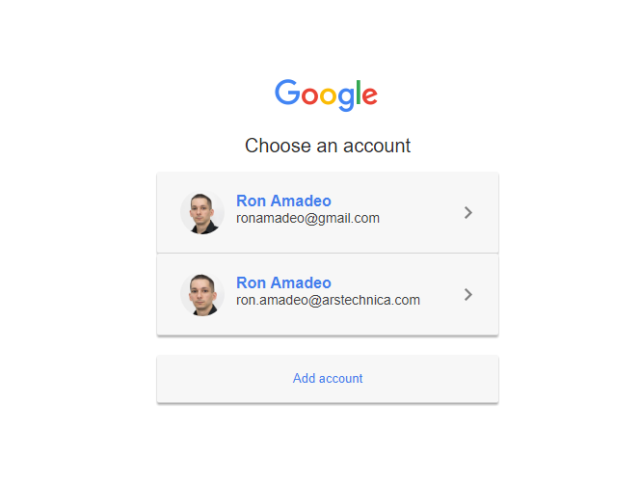Choose the arstechnica.com account row
This screenshot has width=640, height=483.
[327, 295]
